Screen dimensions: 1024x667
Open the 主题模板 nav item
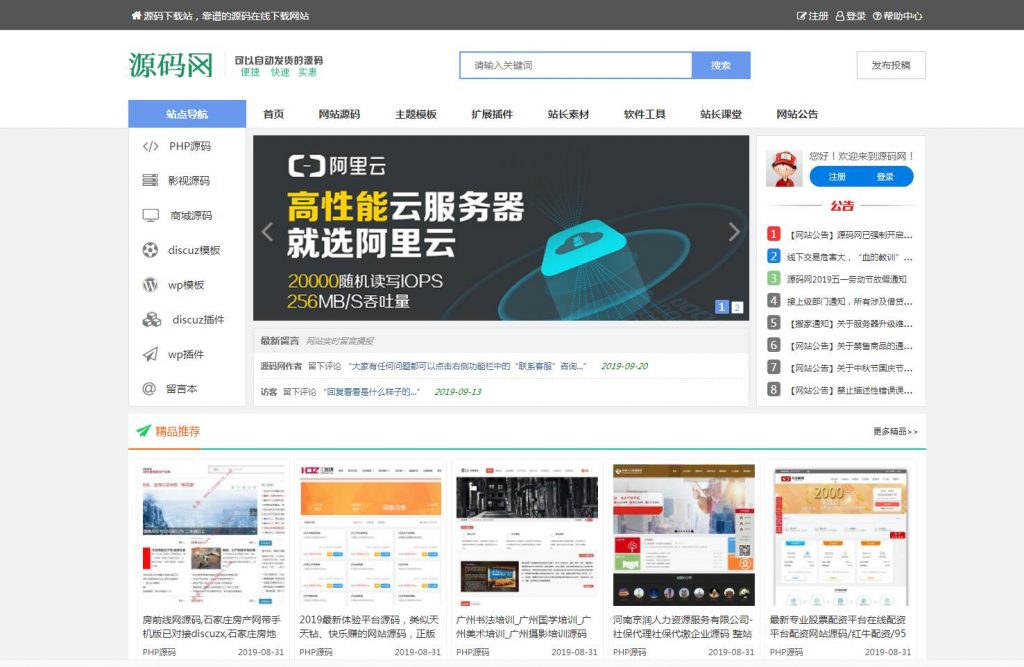[415, 114]
